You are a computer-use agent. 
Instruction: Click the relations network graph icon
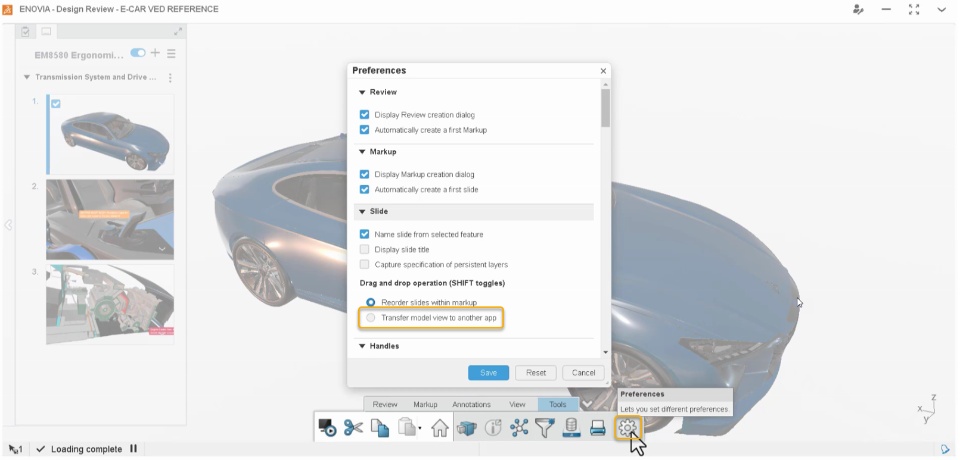pyautogui.click(x=519, y=428)
